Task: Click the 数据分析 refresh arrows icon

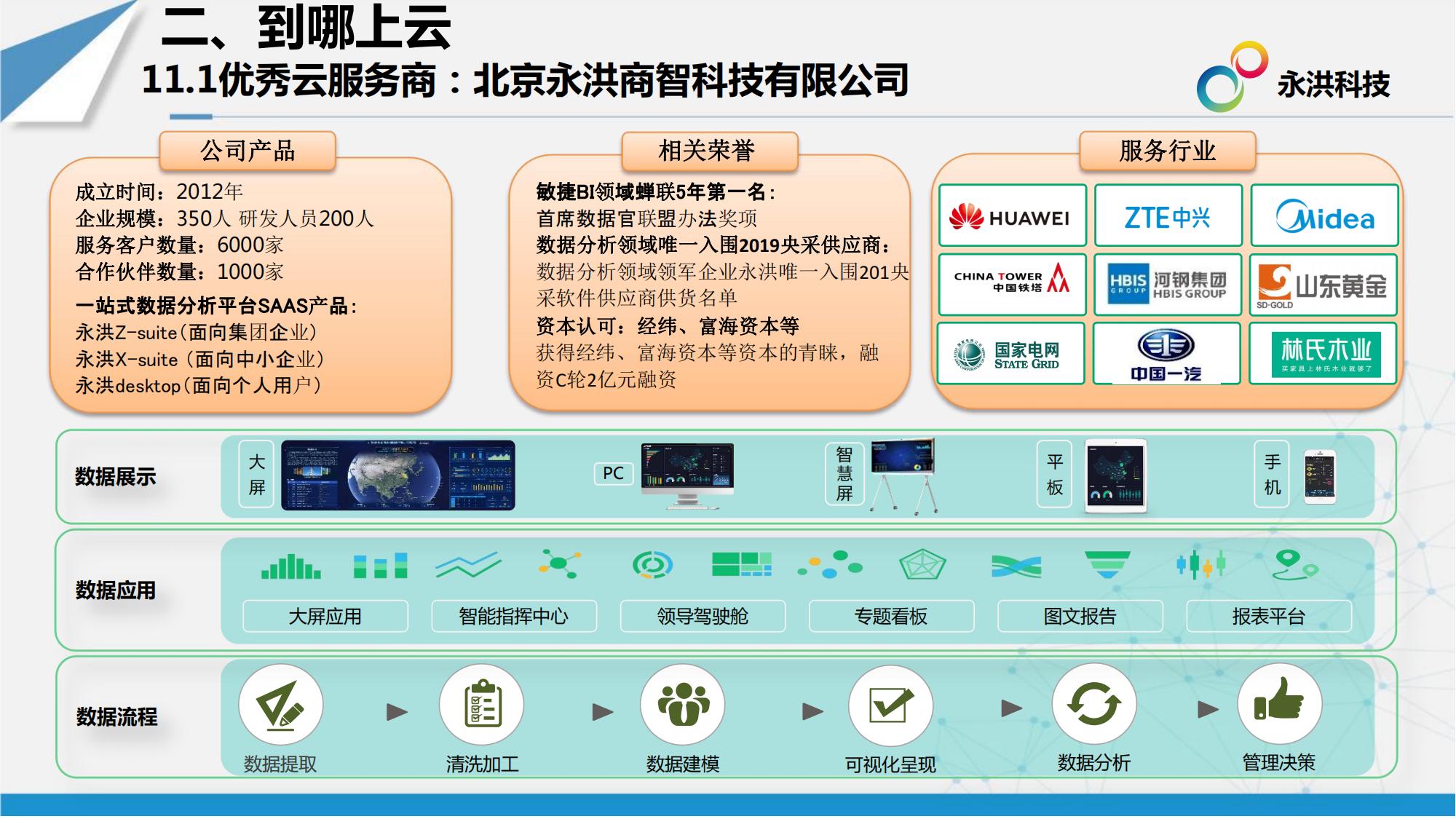Action: pyautogui.click(x=1094, y=704)
